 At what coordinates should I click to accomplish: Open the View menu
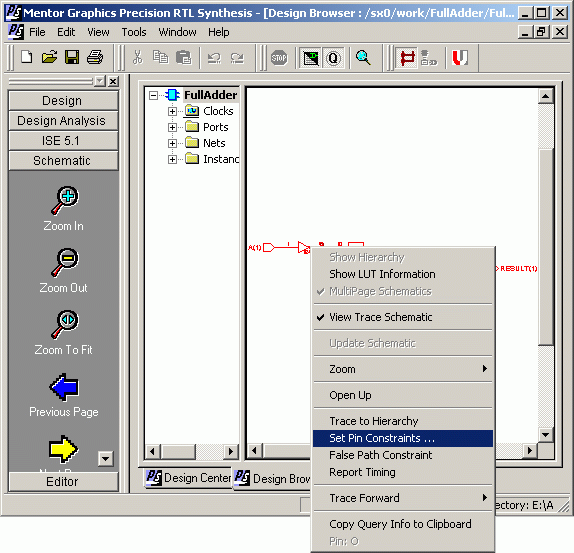98,32
